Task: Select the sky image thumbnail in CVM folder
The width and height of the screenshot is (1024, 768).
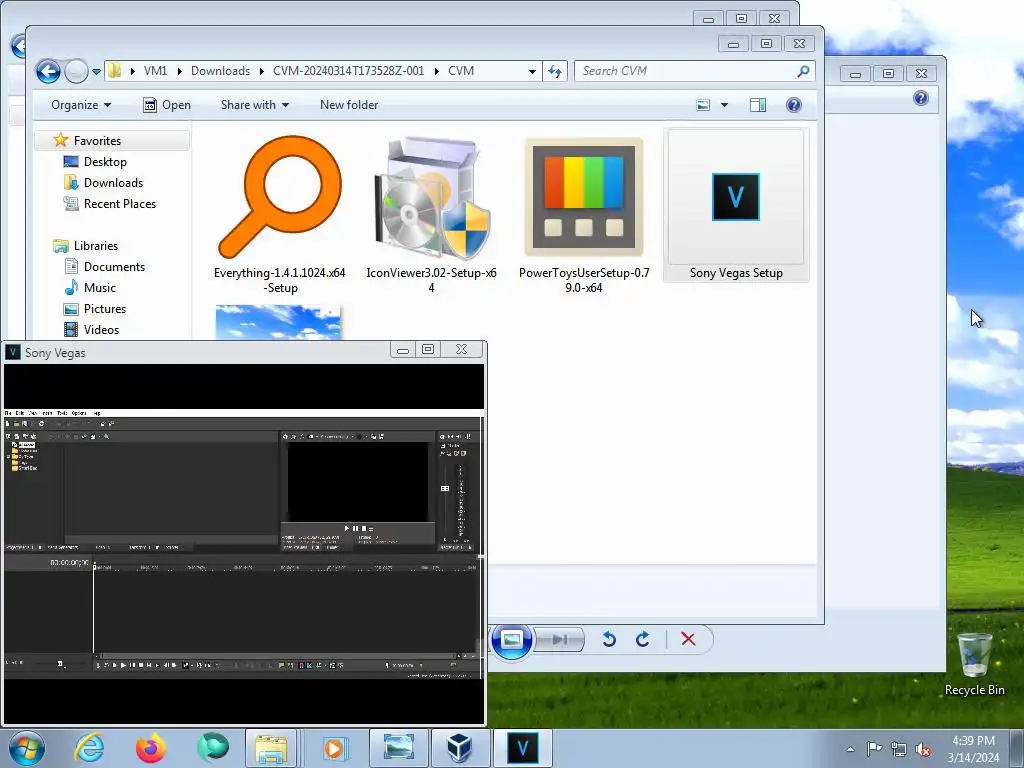Action: pos(278,323)
